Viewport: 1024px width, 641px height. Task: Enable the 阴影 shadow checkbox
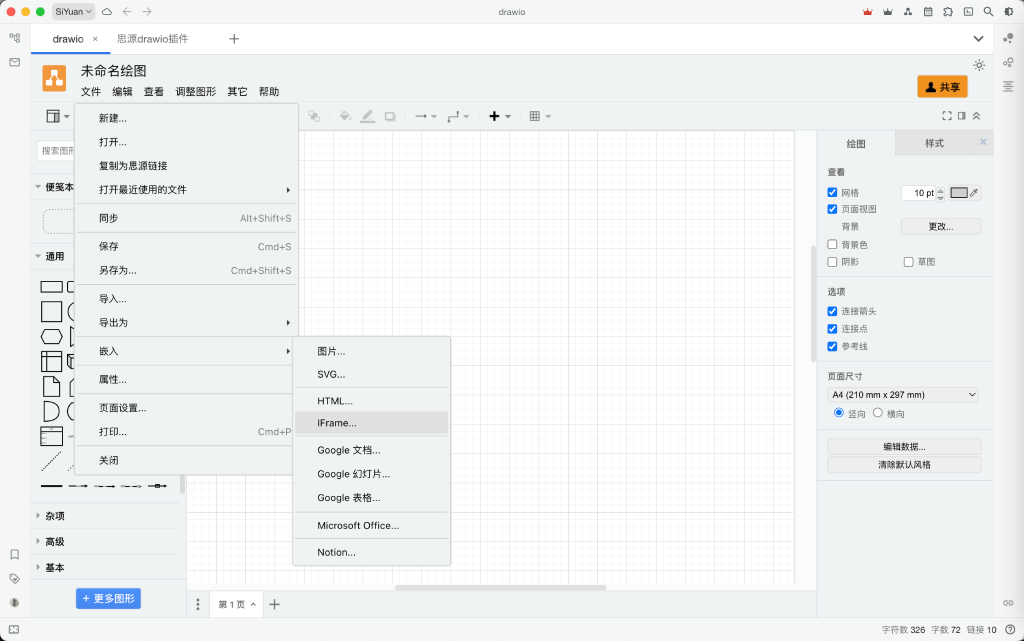point(833,262)
